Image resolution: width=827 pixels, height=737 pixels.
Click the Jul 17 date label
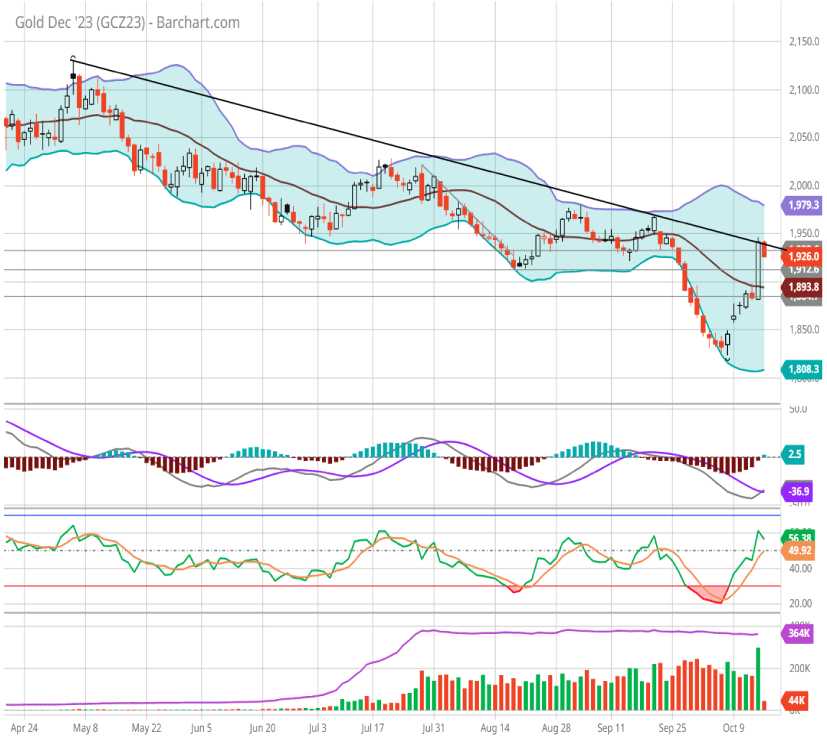[x=374, y=729]
